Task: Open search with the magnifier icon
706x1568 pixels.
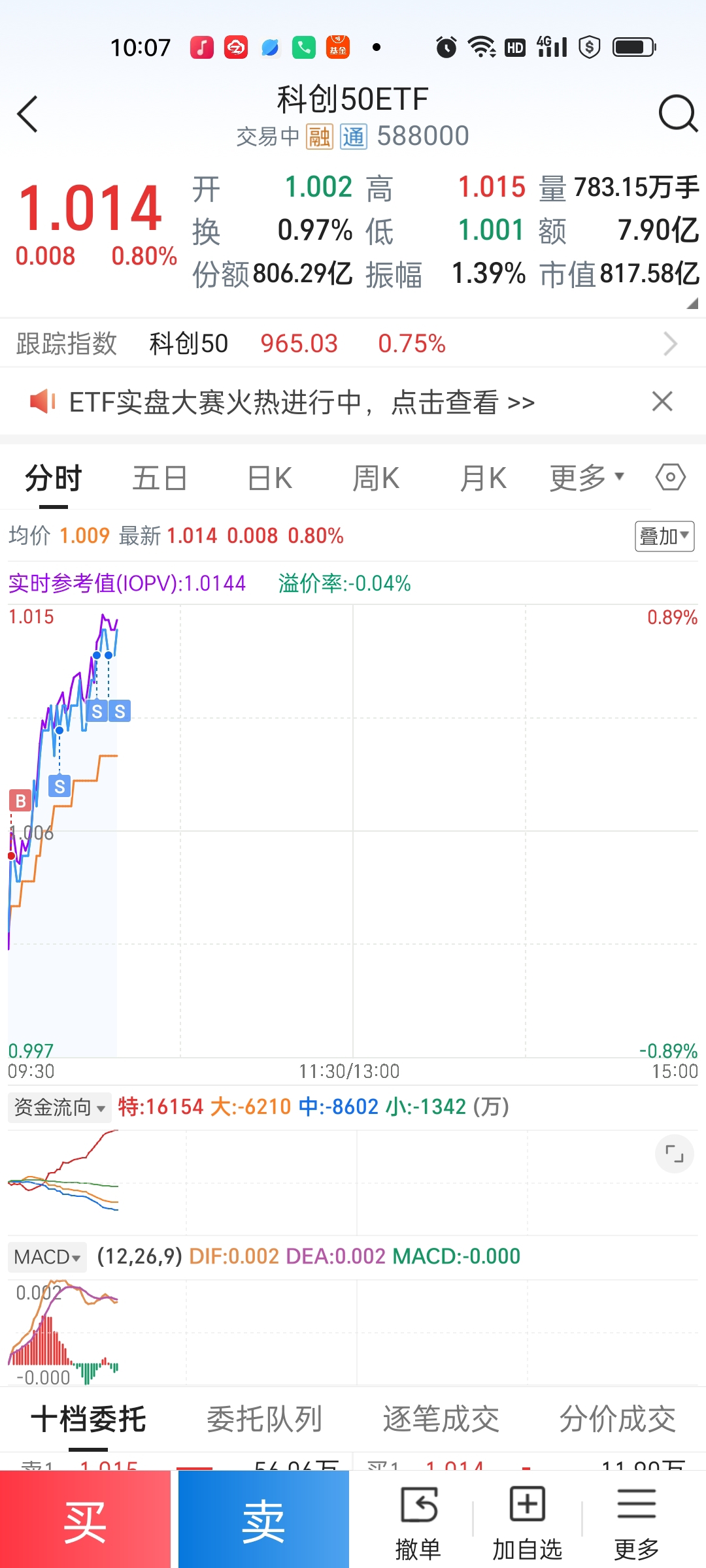Action: [678, 114]
